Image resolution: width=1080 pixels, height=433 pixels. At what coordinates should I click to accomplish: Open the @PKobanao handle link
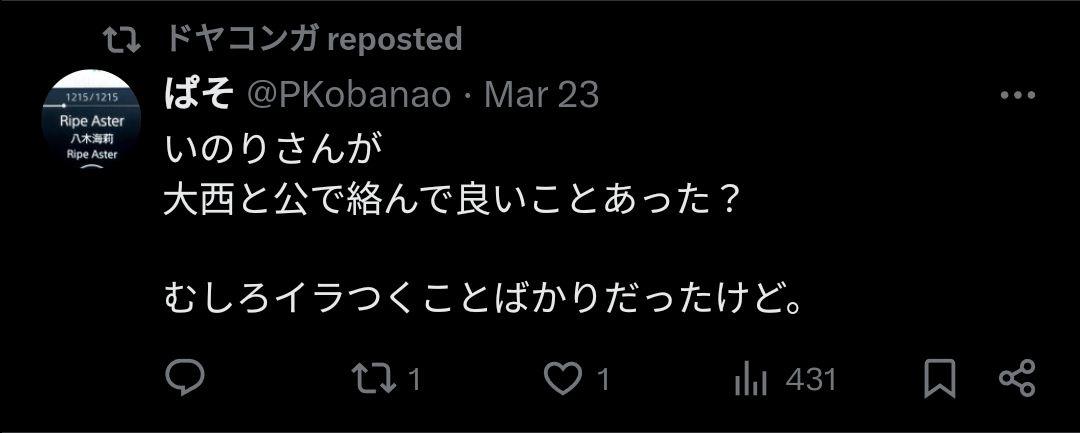[349, 95]
